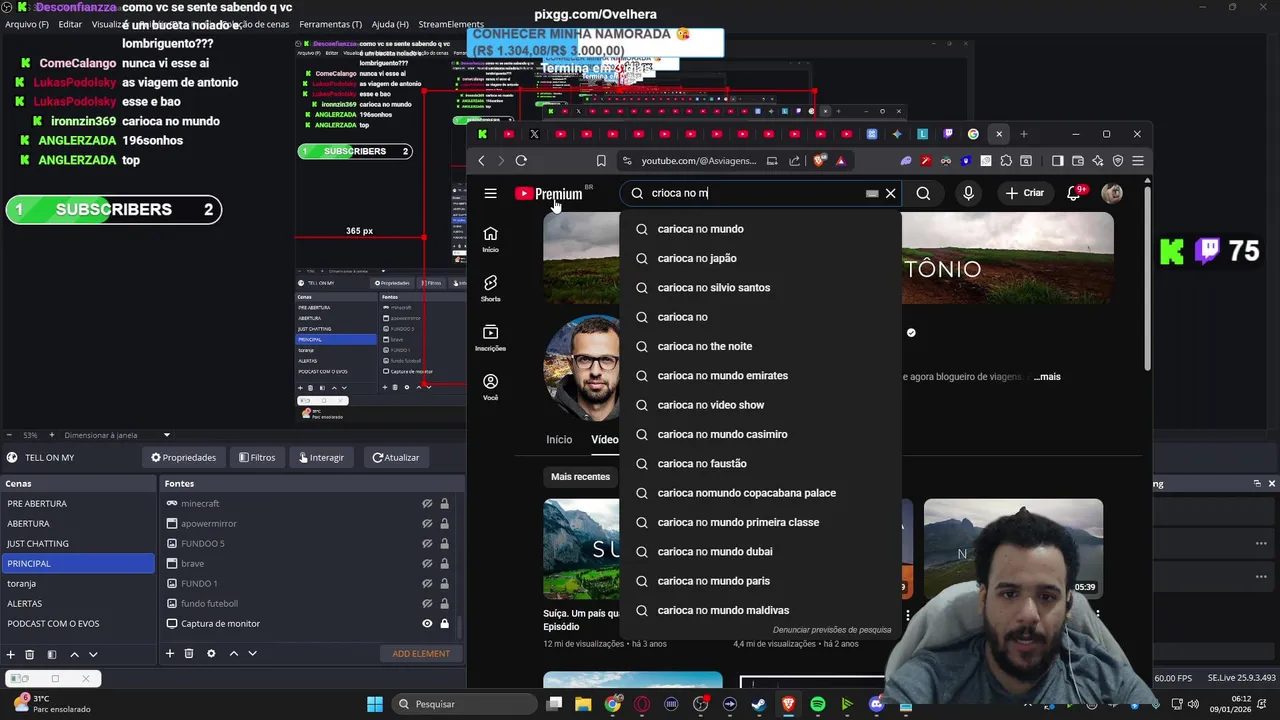Click the YouTube search magnifier button

point(923,193)
